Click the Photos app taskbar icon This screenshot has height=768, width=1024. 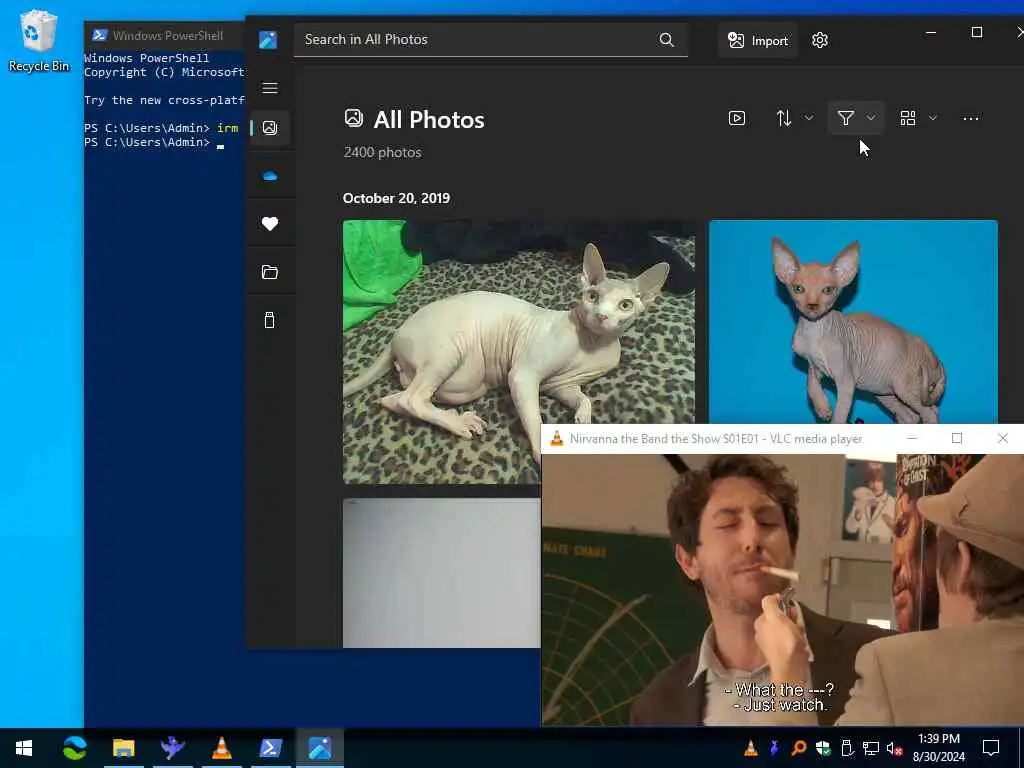pyautogui.click(x=320, y=748)
